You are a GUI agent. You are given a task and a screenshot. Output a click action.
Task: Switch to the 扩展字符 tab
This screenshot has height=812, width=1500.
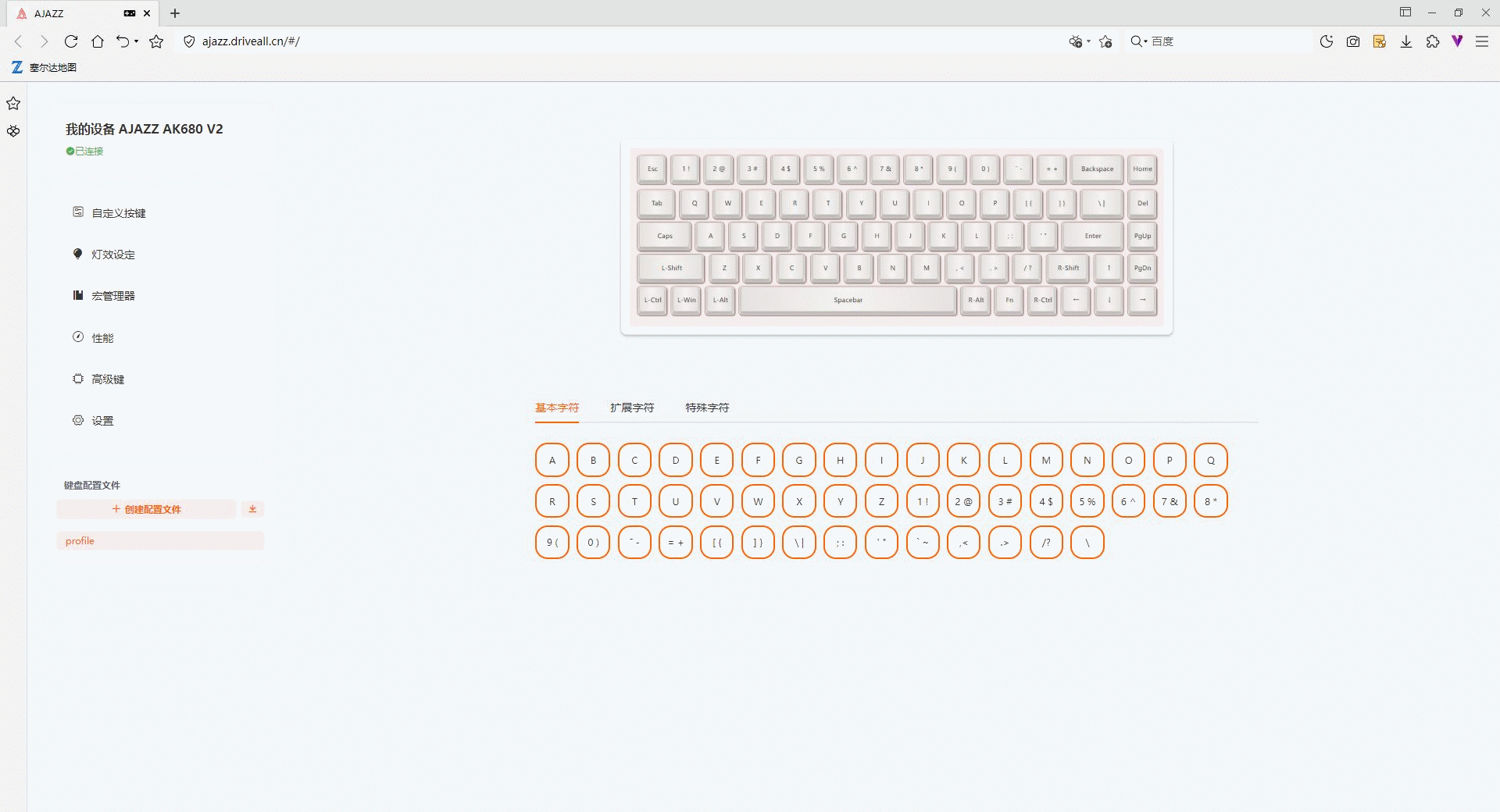(x=631, y=408)
